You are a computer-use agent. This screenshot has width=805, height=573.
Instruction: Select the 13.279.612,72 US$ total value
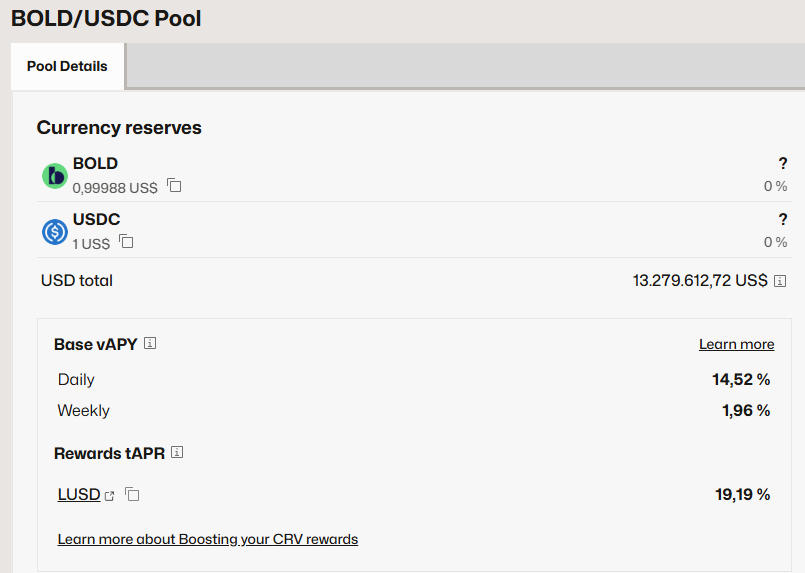700,281
